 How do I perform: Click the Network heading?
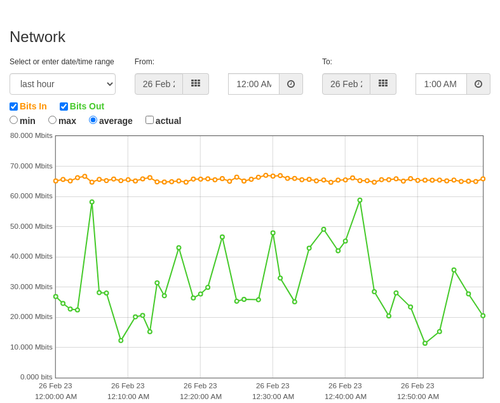37,37
